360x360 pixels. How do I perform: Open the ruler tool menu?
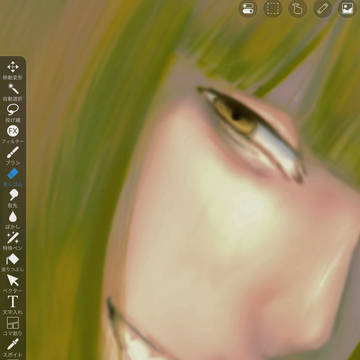click(x=322, y=8)
